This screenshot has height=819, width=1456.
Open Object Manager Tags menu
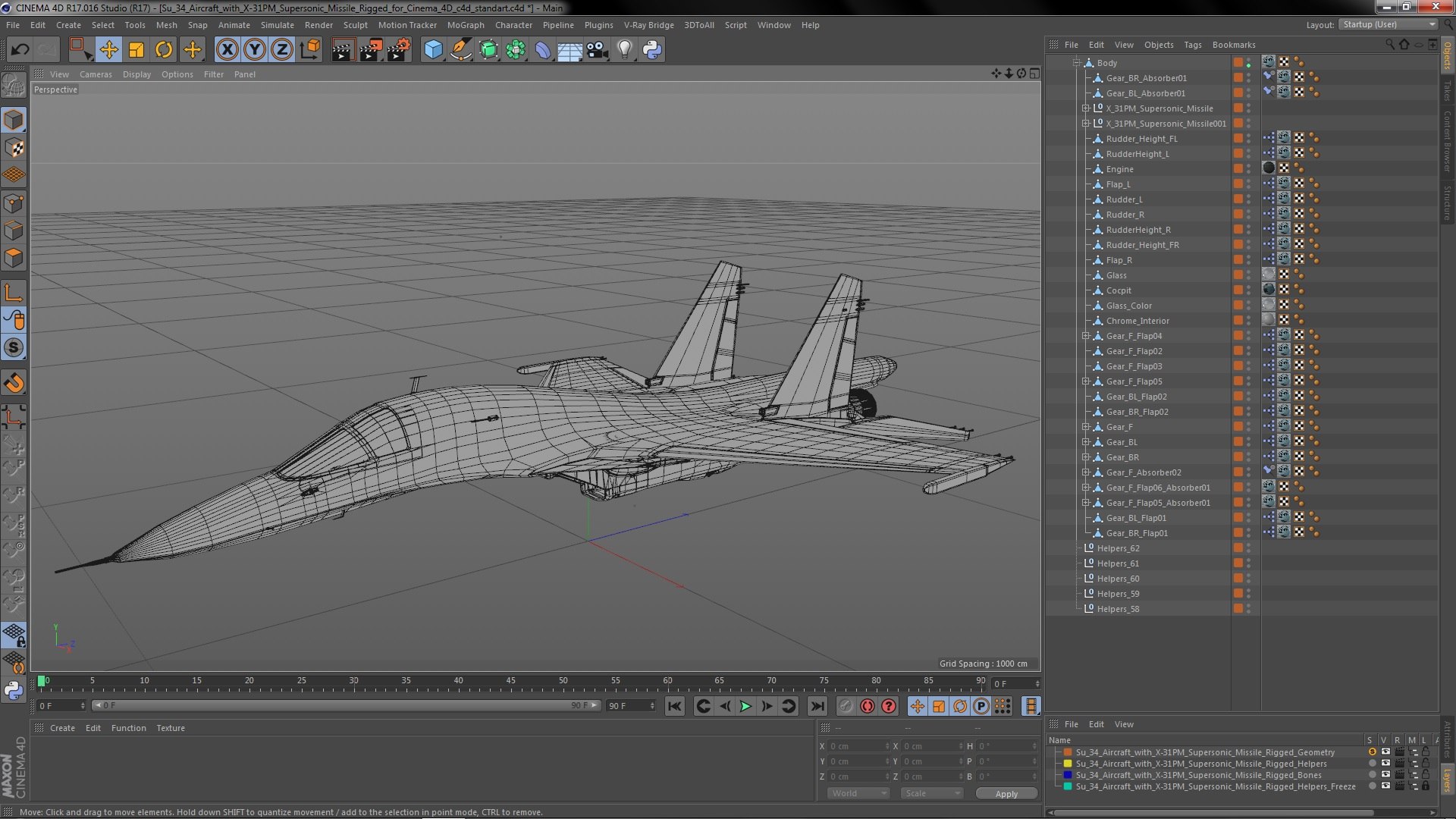tap(1192, 45)
